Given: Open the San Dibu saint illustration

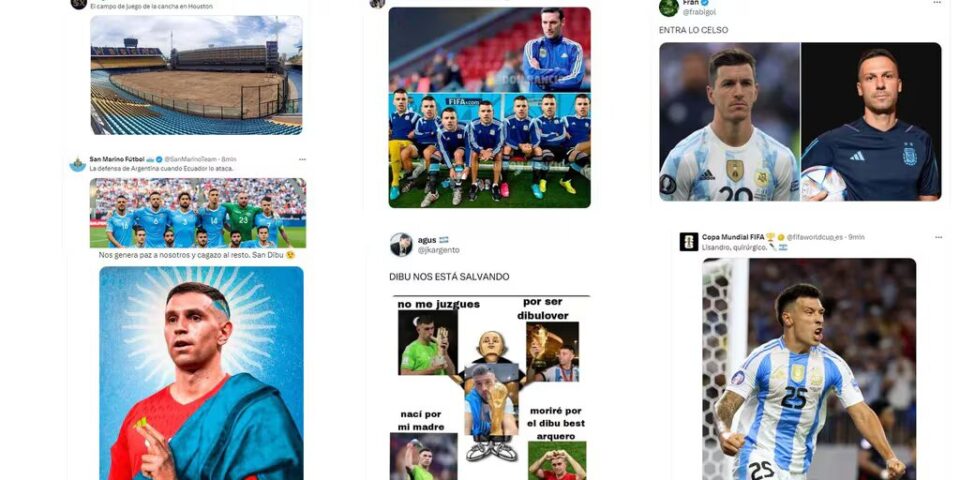Looking at the screenshot, I should coord(201,373).
